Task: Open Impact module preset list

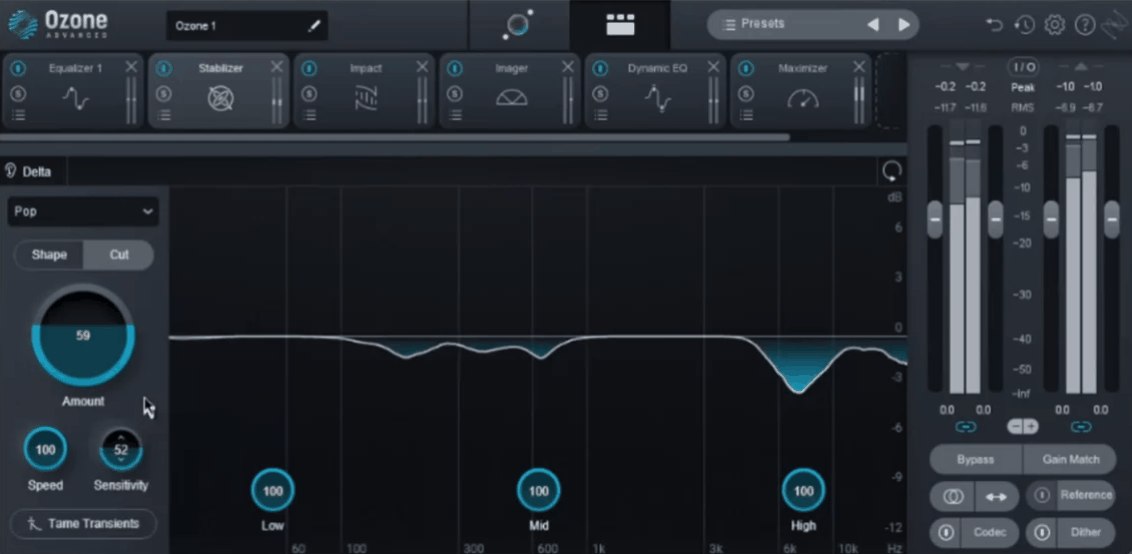Action: coord(310,115)
